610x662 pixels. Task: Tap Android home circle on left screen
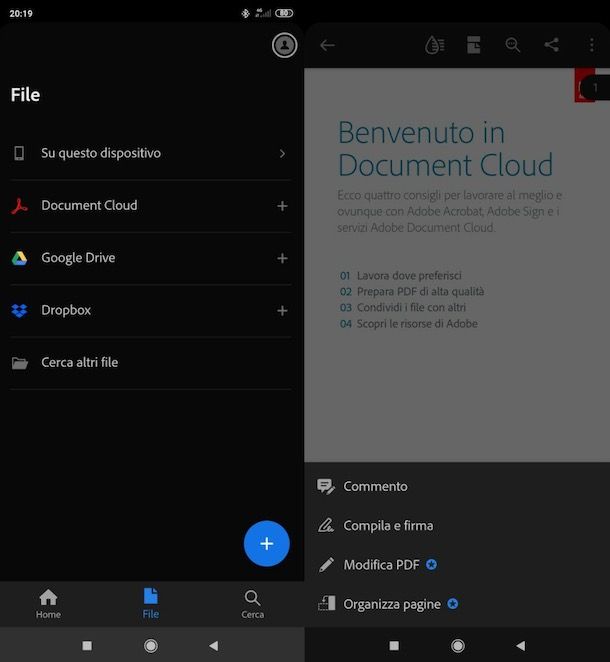coord(151,646)
